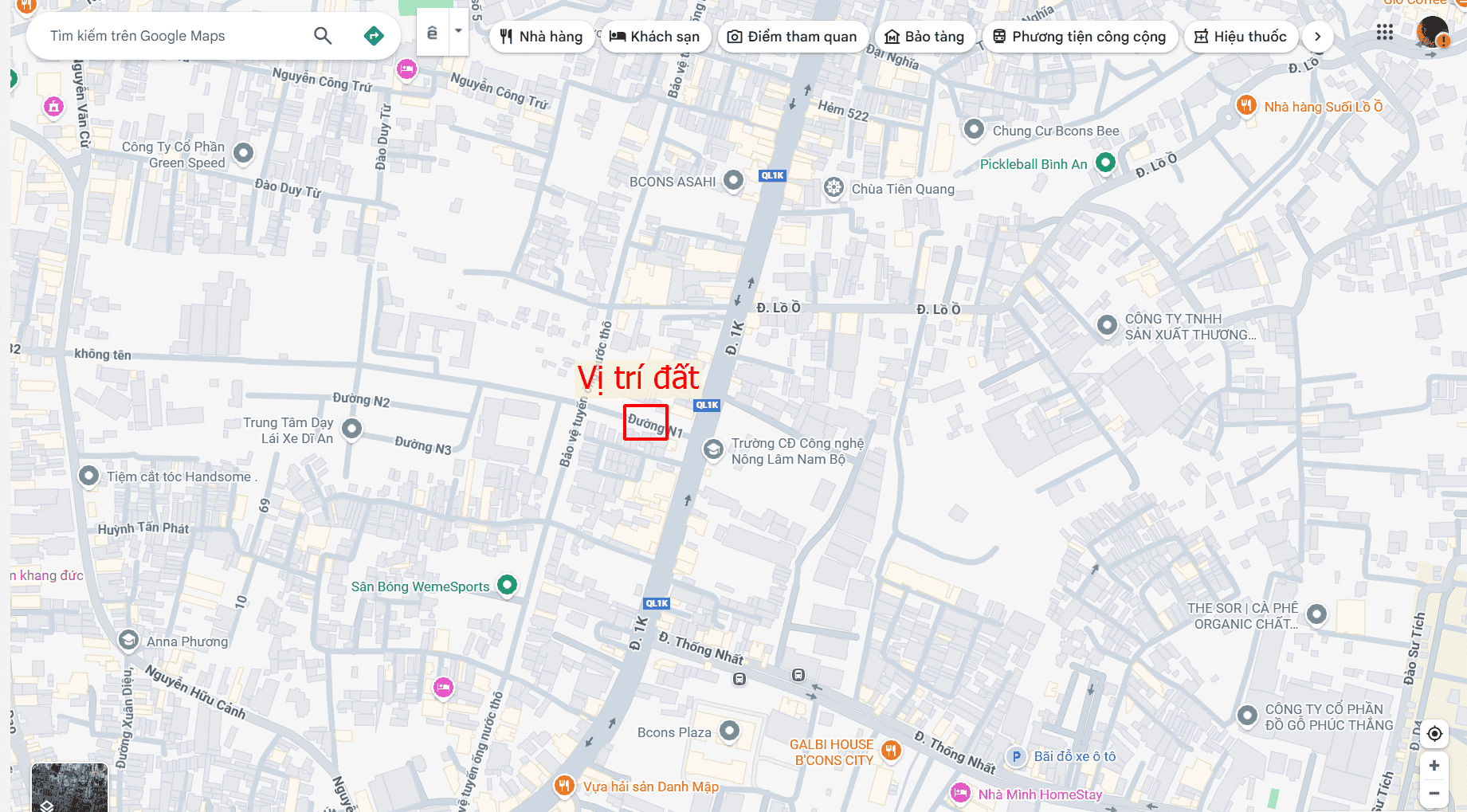Select the Bcons Plaza map pin
Image resolution: width=1467 pixels, height=812 pixels.
pyautogui.click(x=729, y=730)
